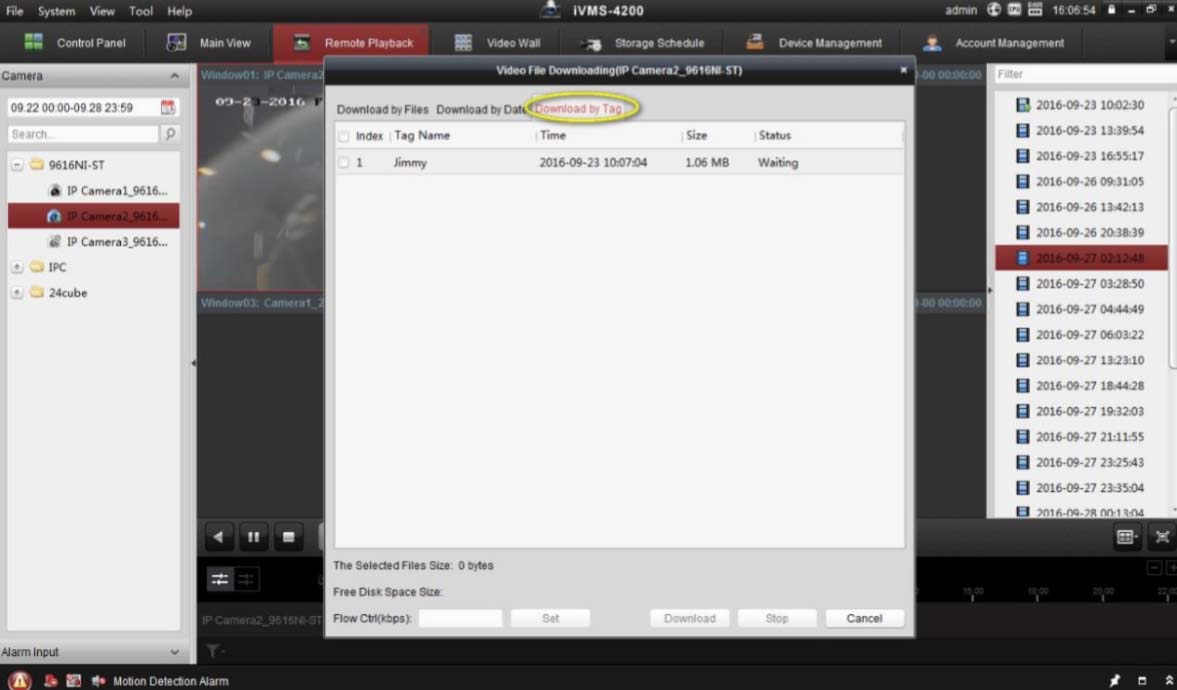Click the Flow Ctrl kbps input field
The image size is (1177, 690).
460,618
